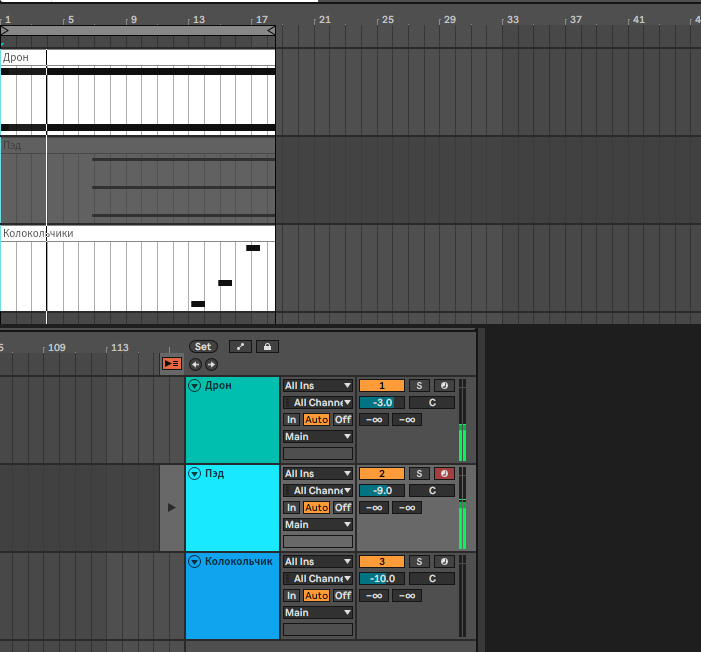This screenshot has height=652, width=701.
Task: Open Пэд track All Ins dropdown
Action: (318, 474)
